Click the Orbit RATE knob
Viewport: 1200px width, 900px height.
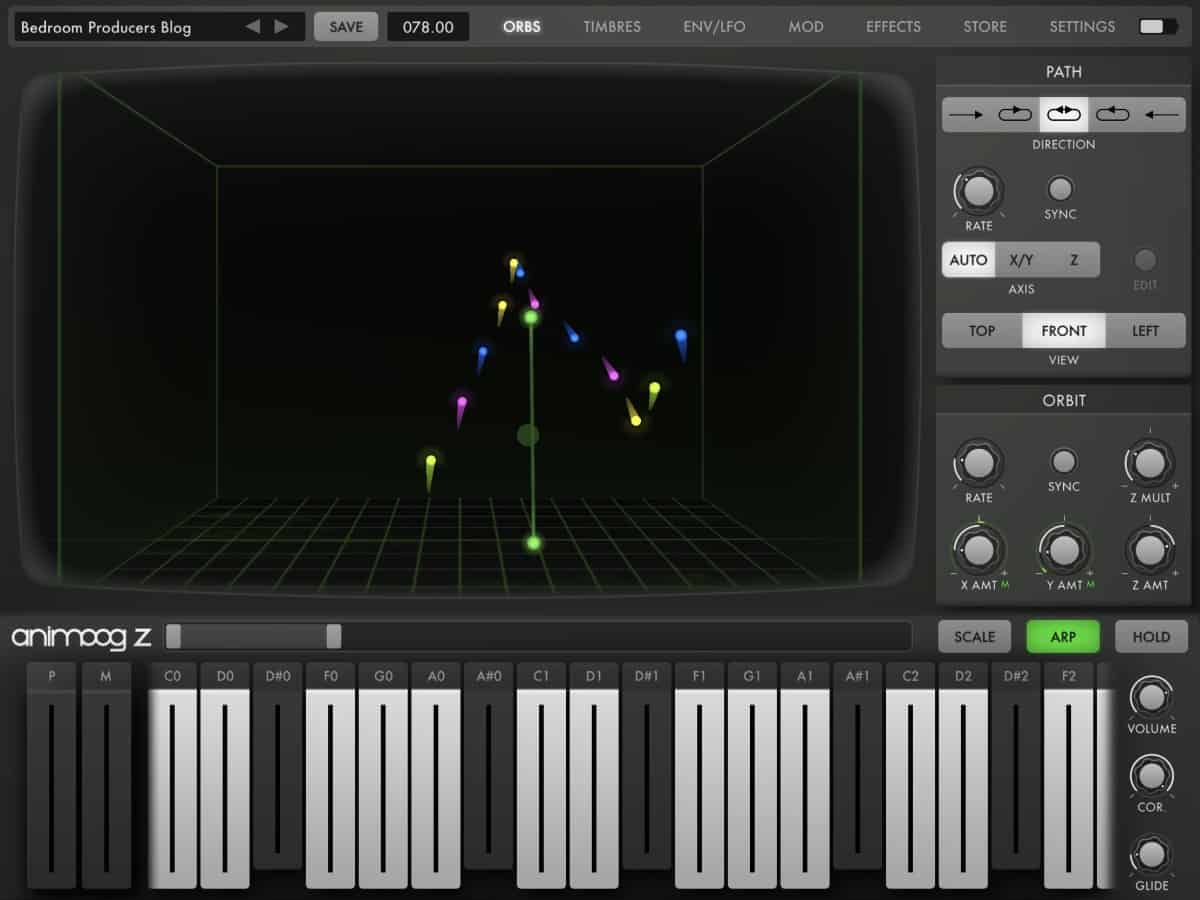(x=979, y=463)
